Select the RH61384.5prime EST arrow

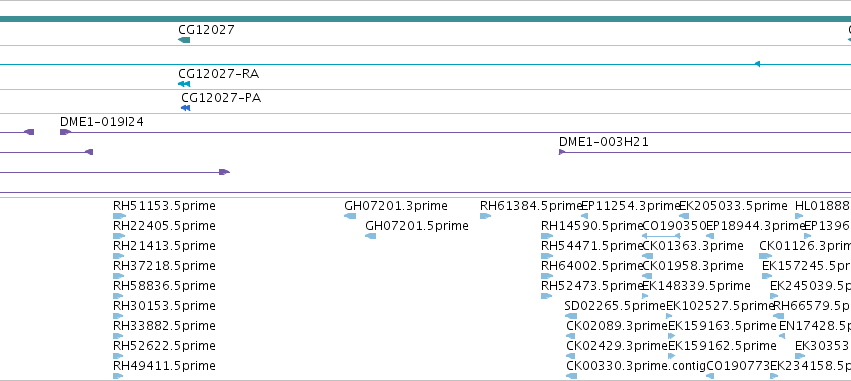click(486, 216)
